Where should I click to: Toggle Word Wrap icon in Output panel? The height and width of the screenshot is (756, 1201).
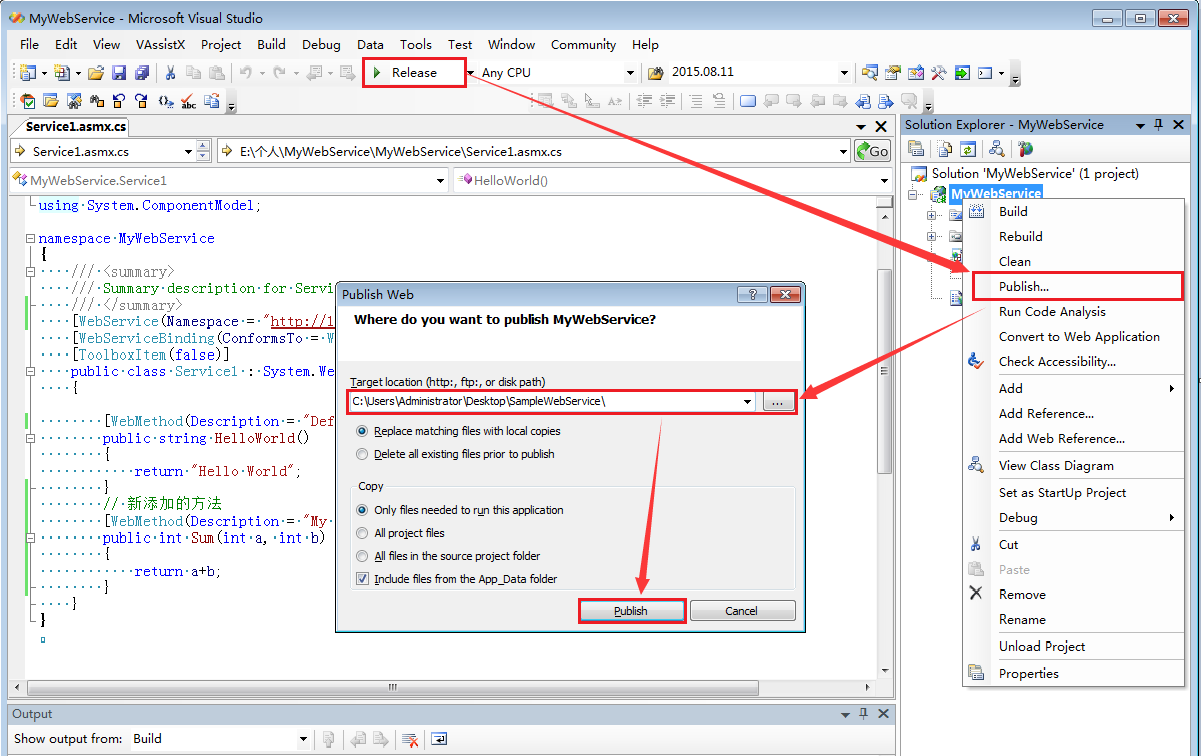(439, 739)
